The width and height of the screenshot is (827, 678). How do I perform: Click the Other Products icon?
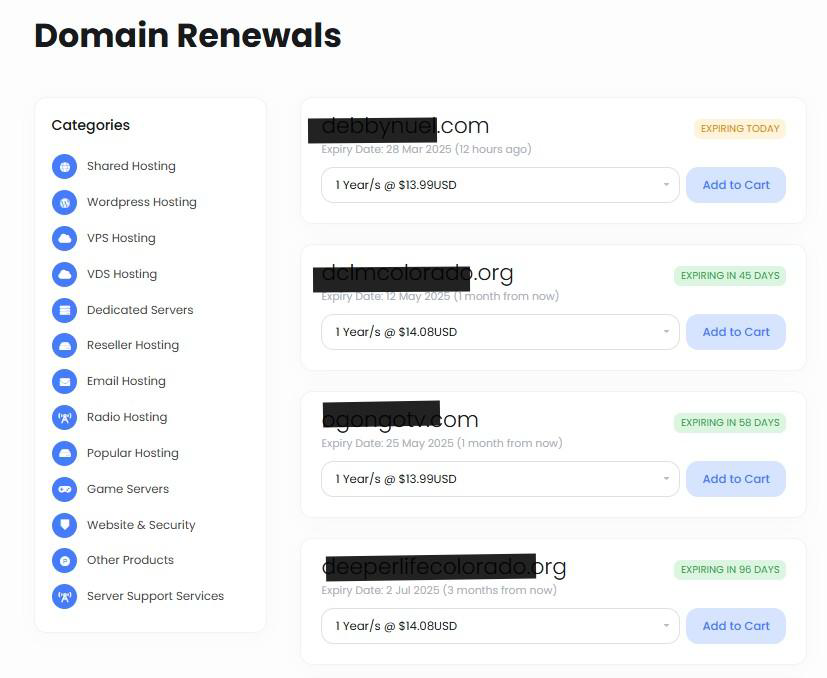point(64,560)
